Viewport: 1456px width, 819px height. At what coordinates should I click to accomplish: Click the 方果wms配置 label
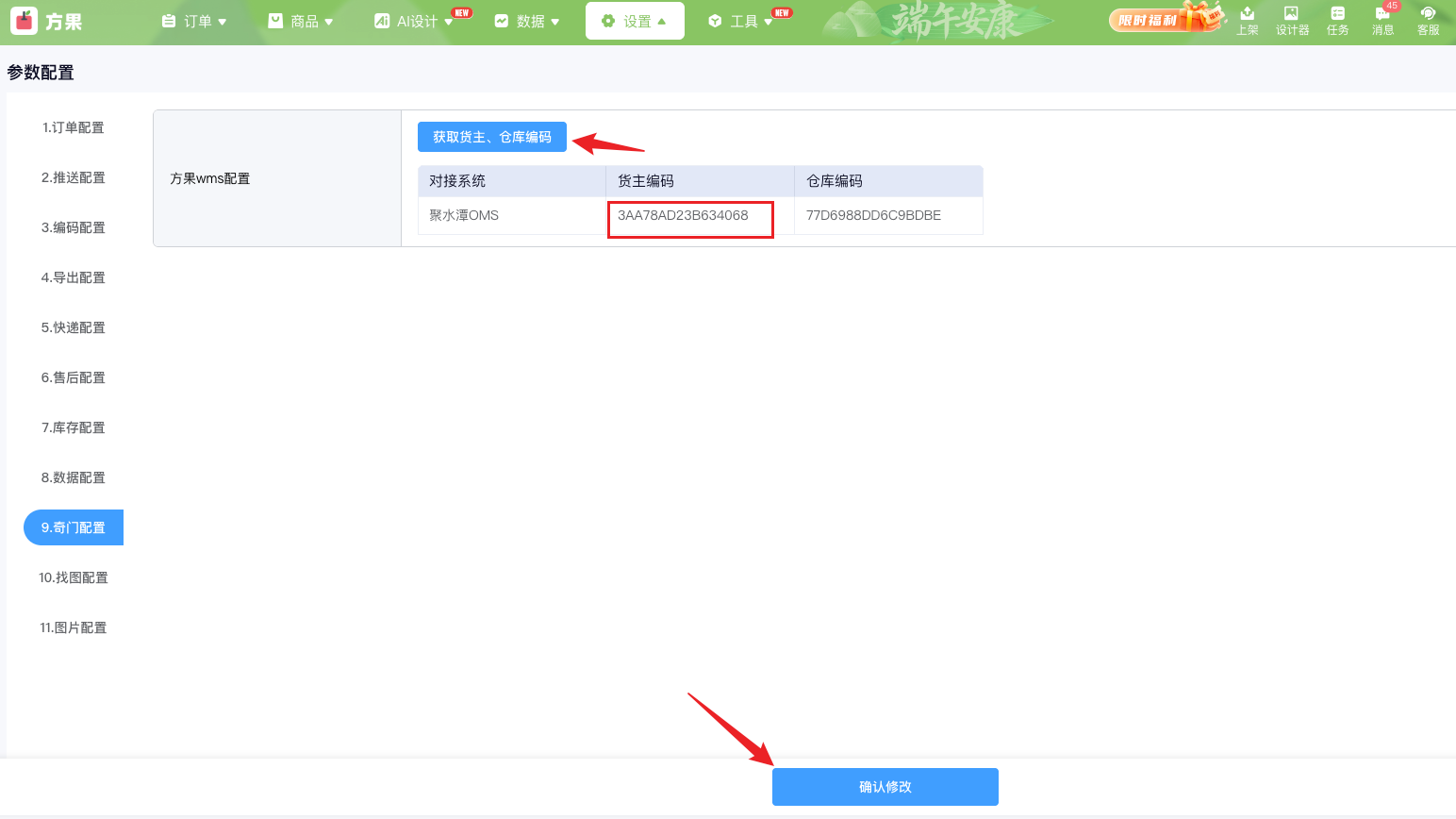[210, 178]
